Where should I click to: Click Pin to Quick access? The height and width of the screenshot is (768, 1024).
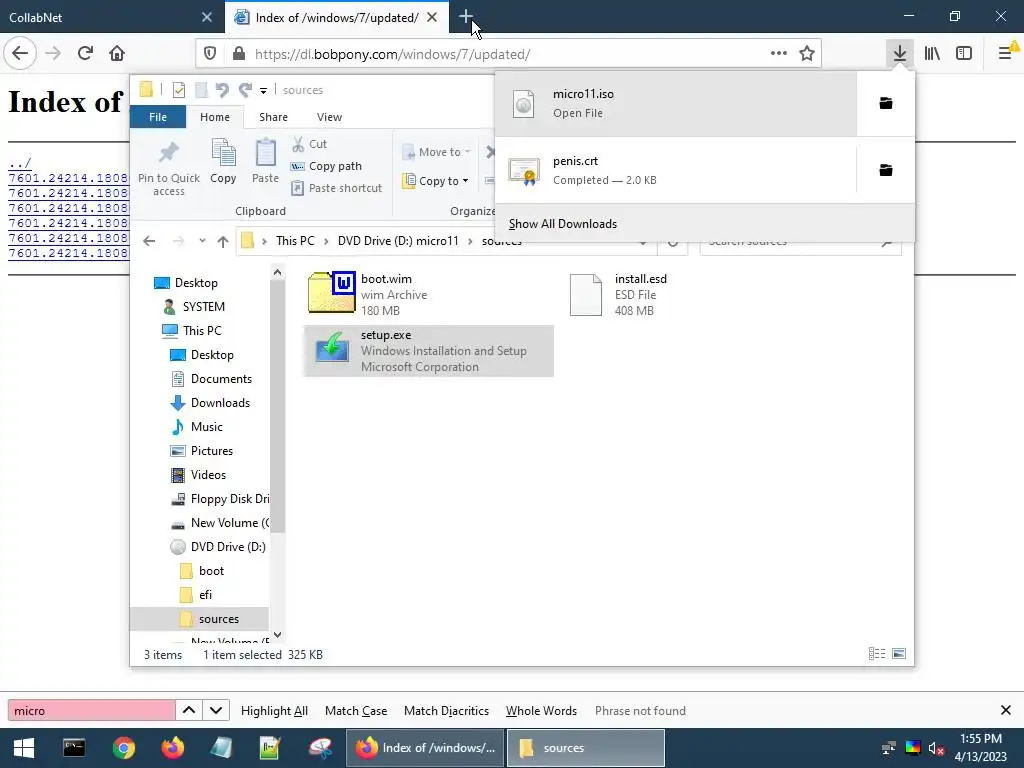coord(168,168)
